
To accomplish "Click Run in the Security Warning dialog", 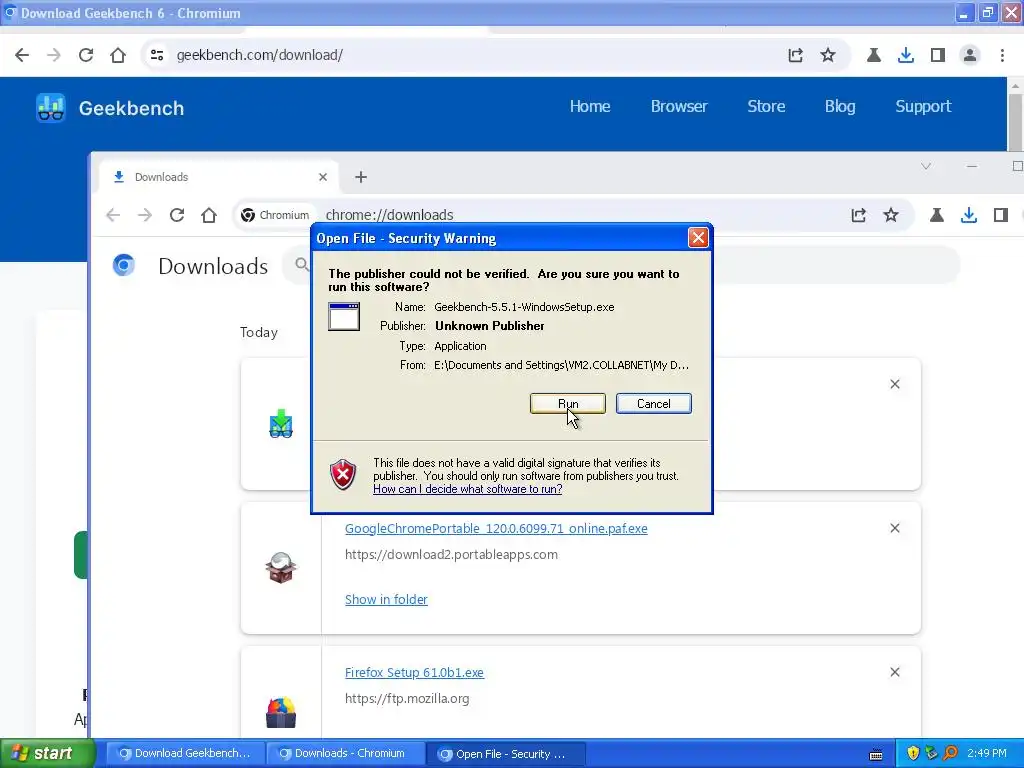I will click(568, 404).
